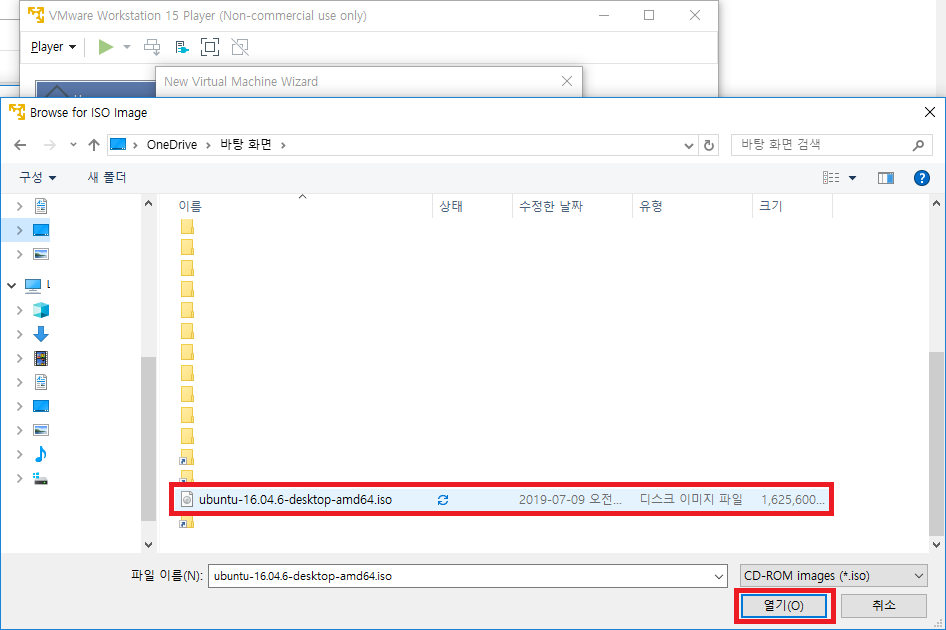
Task: Click the 새 폴더 (New folder) button
Action: (x=107, y=177)
